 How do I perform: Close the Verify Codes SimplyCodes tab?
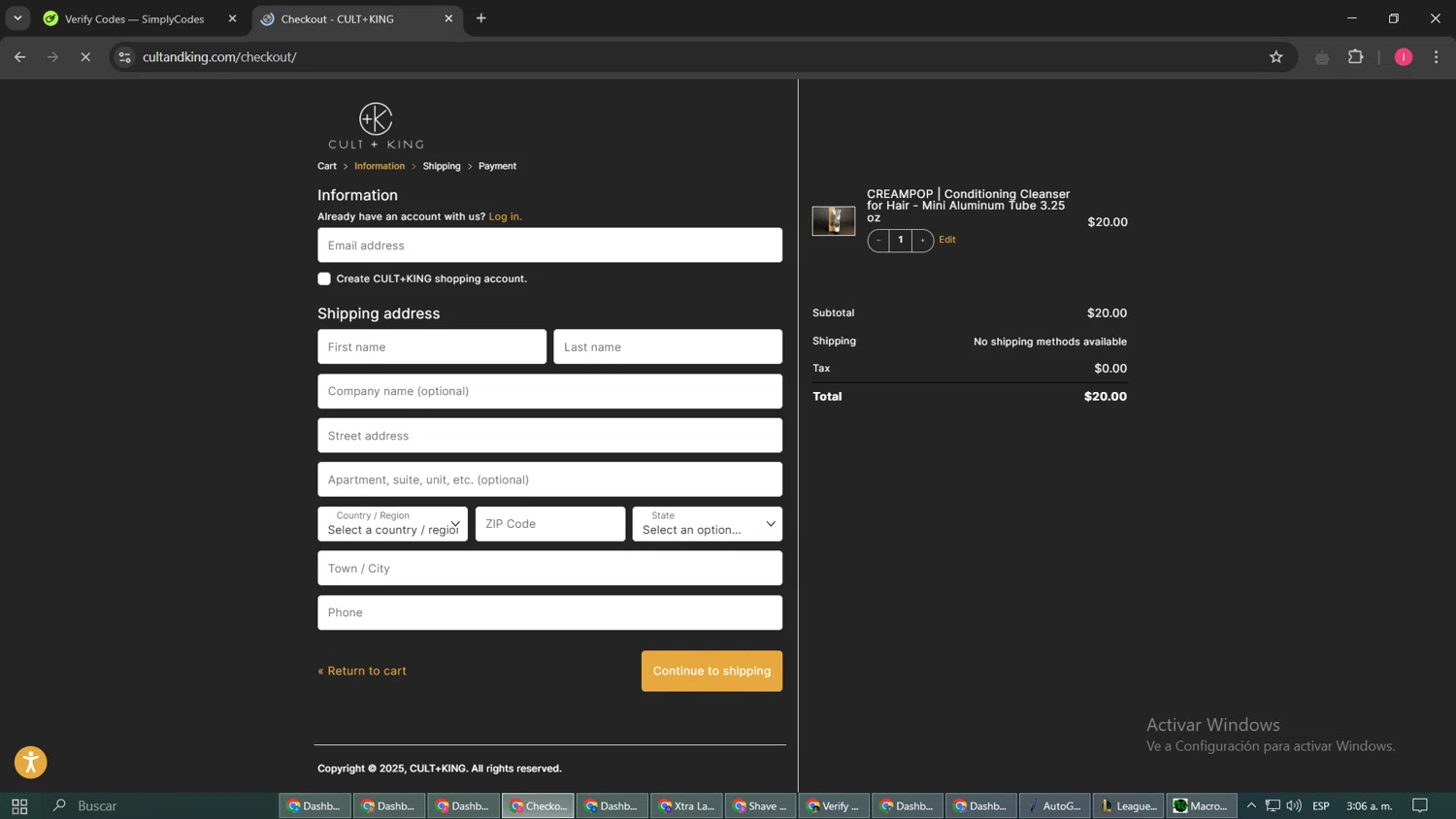(232, 18)
